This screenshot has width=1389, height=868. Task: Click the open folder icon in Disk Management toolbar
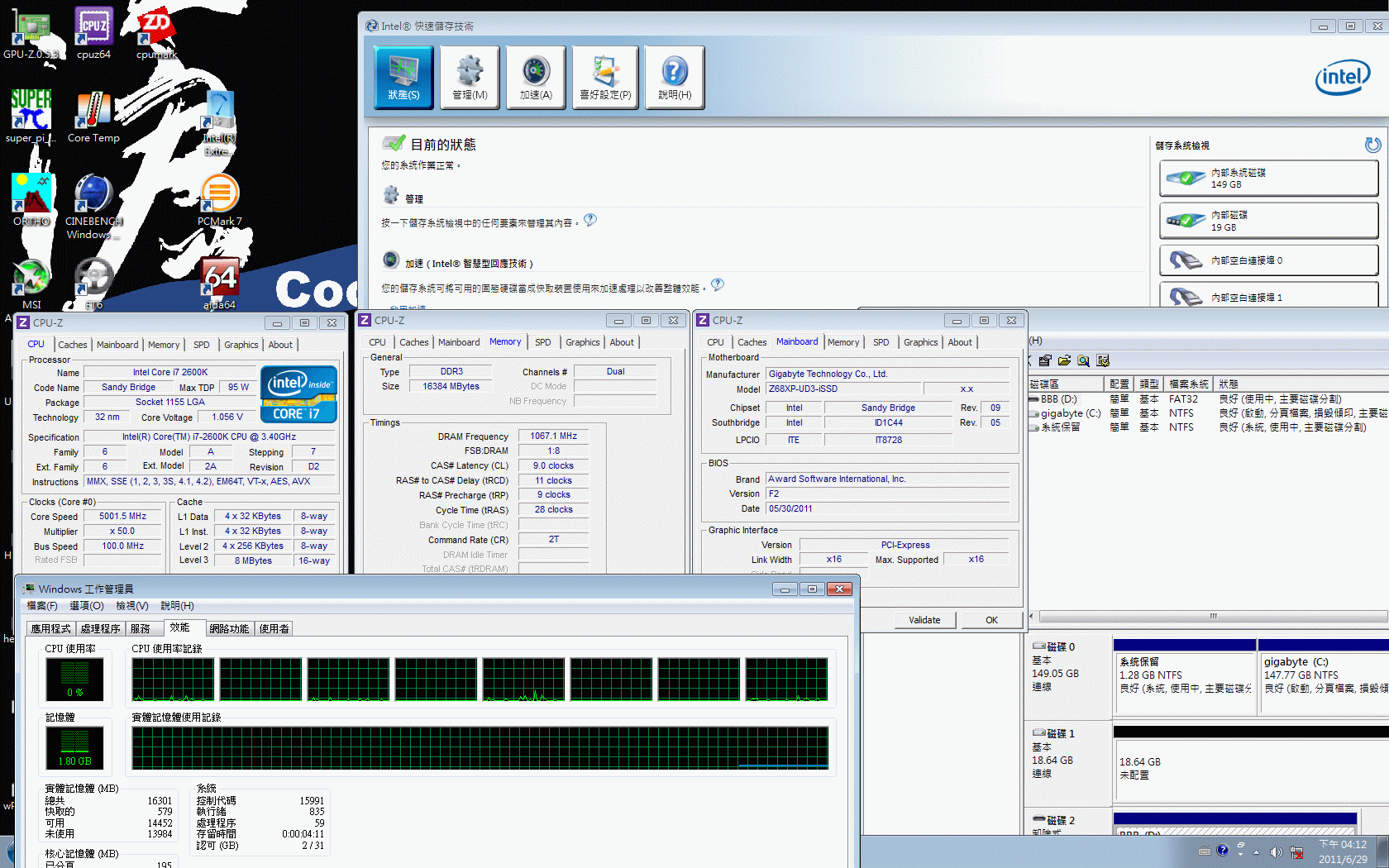coord(1064,360)
